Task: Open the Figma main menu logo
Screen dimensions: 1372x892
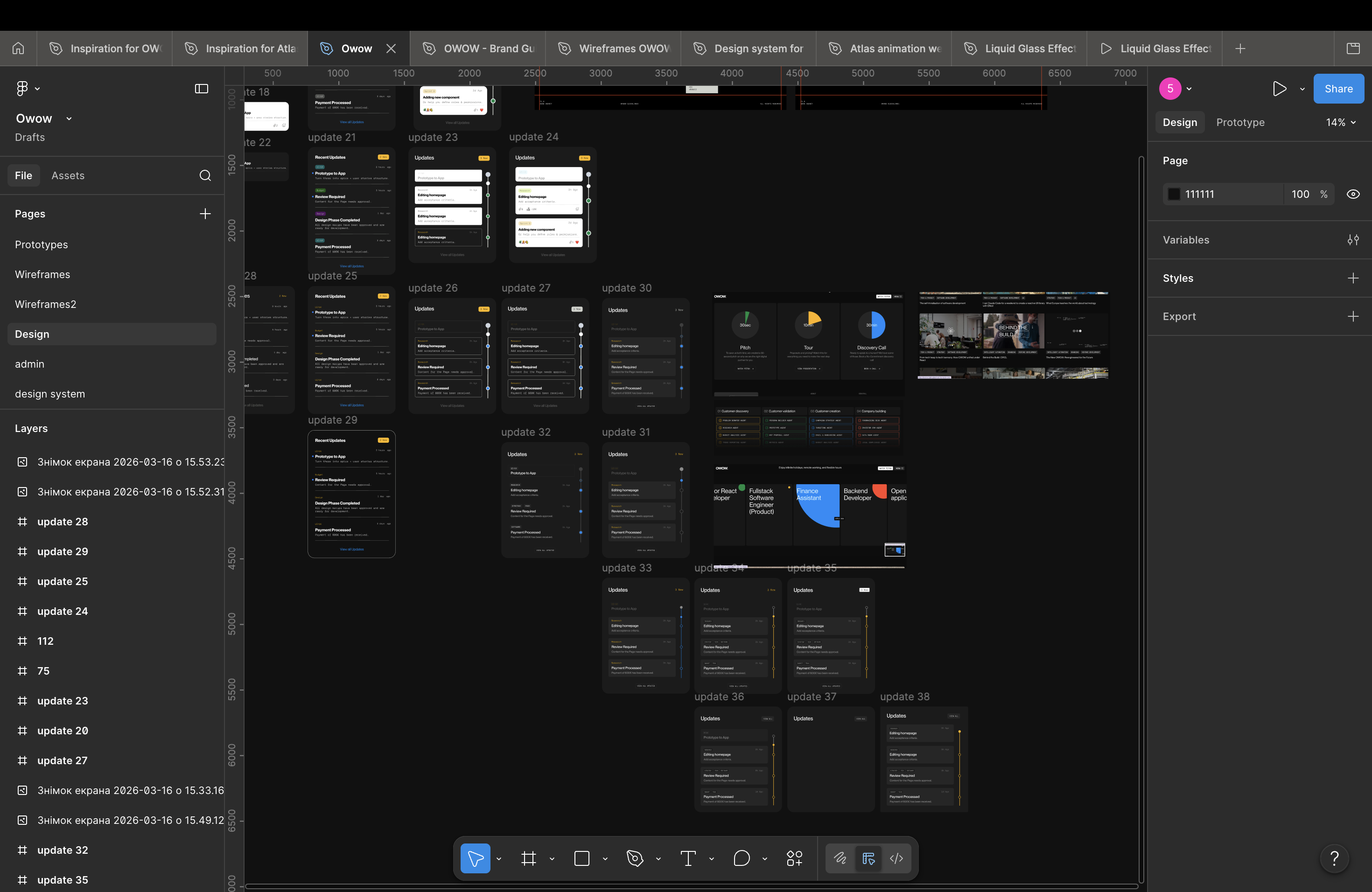Action: click(22, 88)
